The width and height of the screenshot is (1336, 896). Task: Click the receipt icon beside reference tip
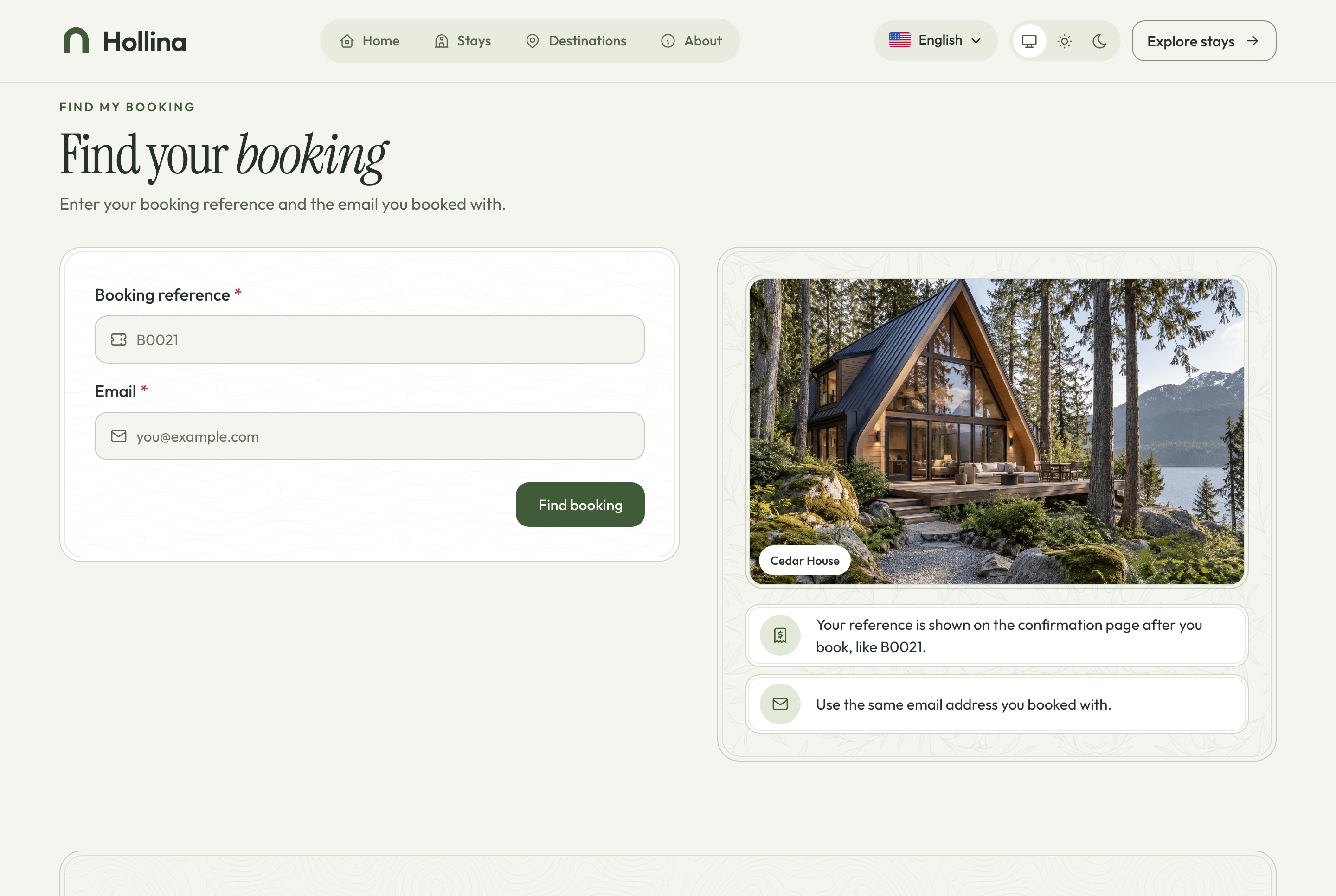tap(780, 635)
